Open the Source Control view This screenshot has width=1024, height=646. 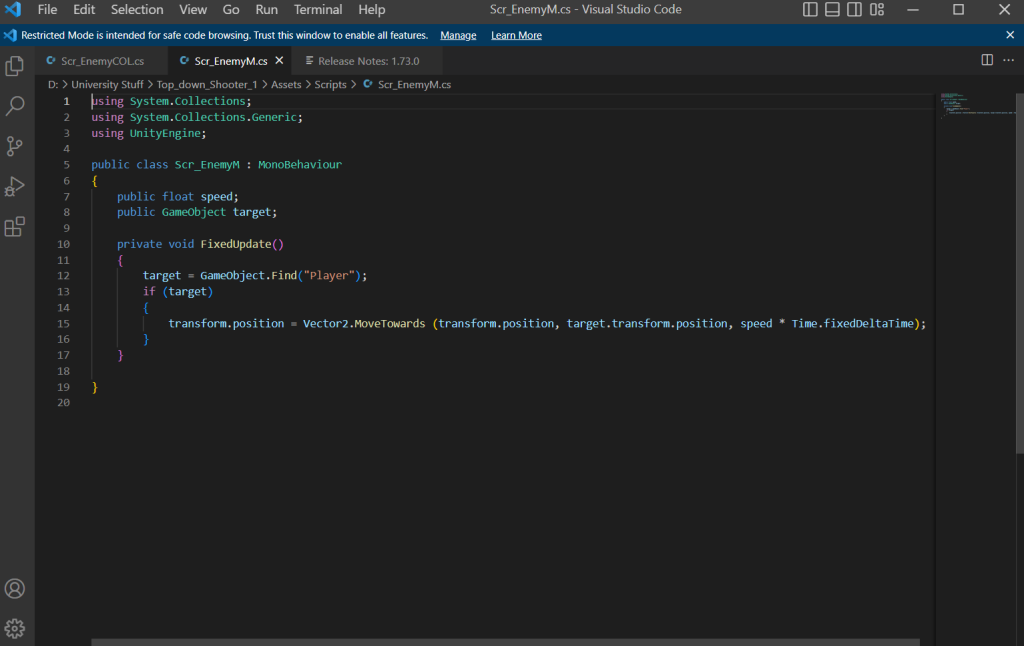tap(15, 146)
